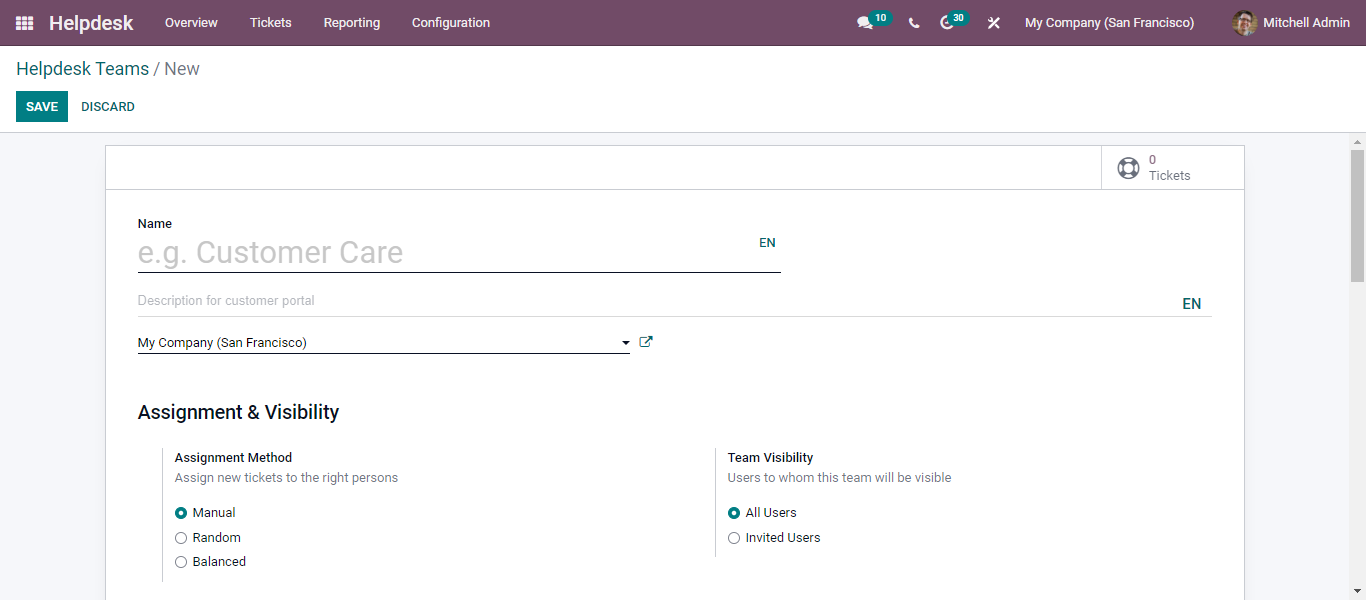Select Random assignment method
Image resolution: width=1366 pixels, height=600 pixels.
click(x=181, y=538)
